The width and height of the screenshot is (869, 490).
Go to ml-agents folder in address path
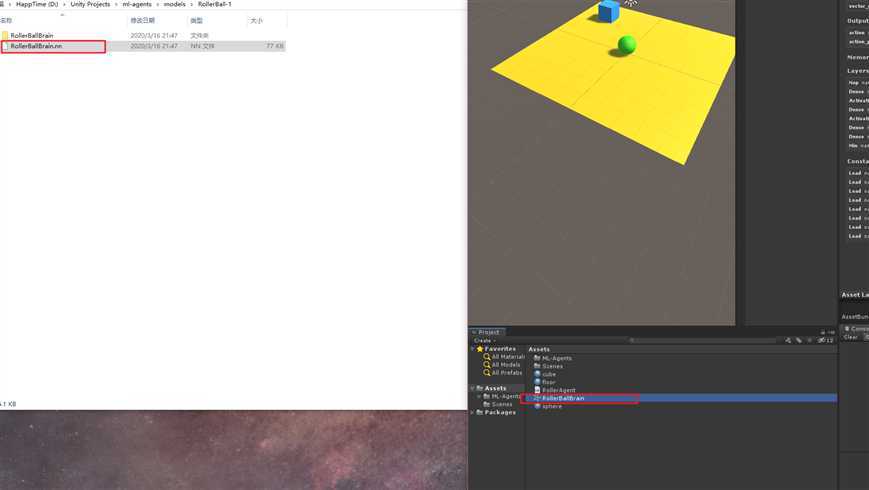point(137,4)
